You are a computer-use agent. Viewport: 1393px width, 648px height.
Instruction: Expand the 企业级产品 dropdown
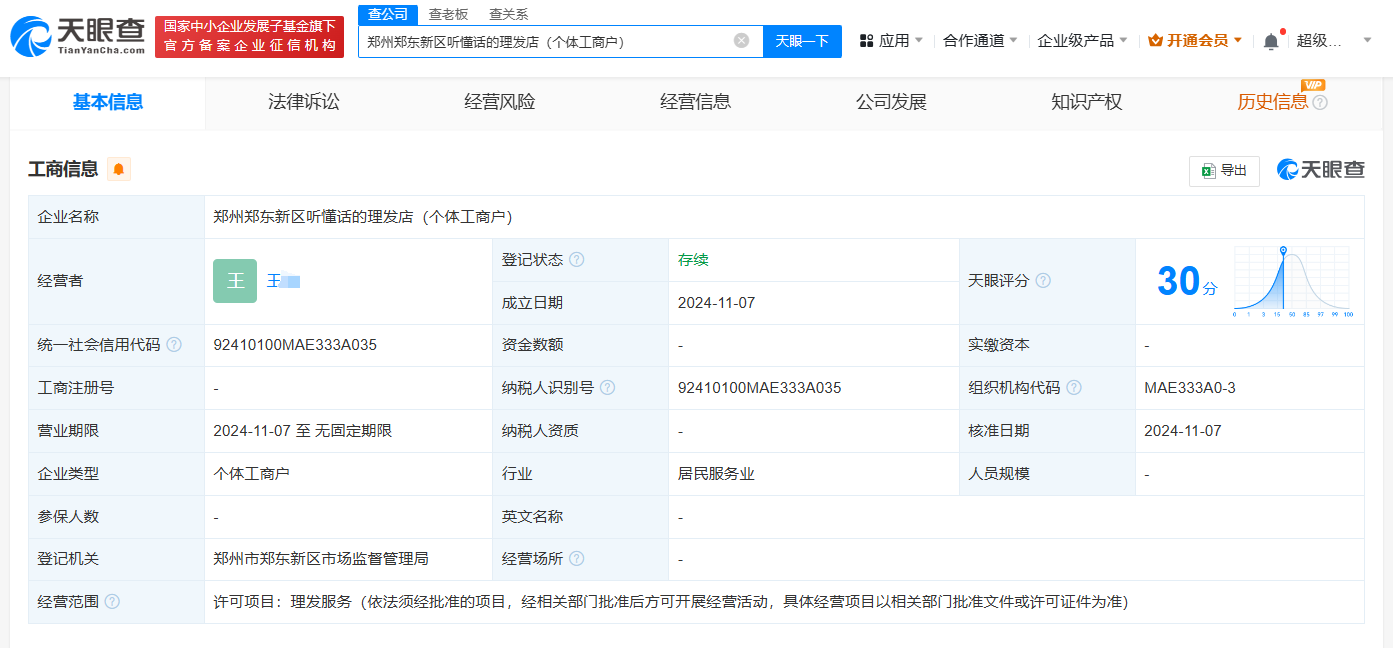[x=1082, y=41]
